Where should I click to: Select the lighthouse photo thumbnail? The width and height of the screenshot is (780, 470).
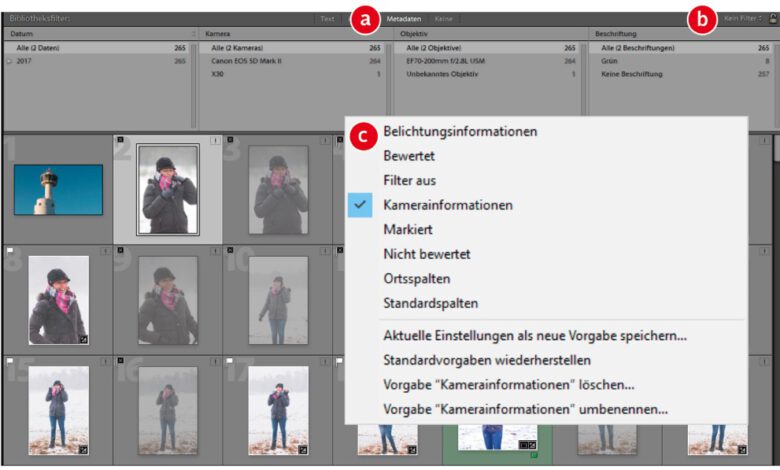click(x=58, y=189)
